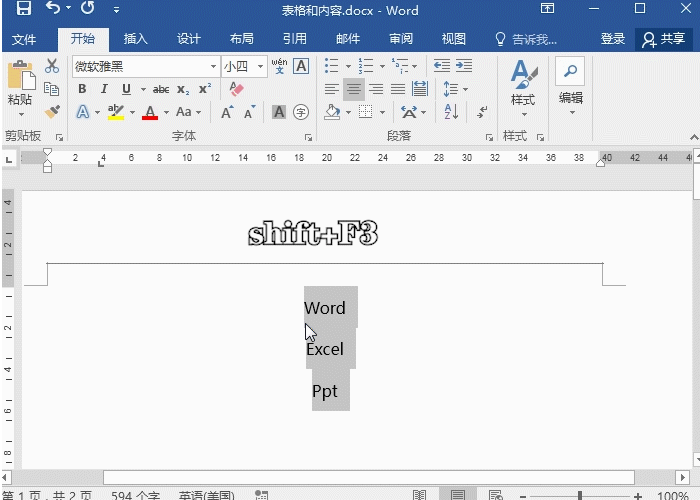Open the 微软雅黑 font name dropdown
The image size is (700, 500).
(213, 67)
